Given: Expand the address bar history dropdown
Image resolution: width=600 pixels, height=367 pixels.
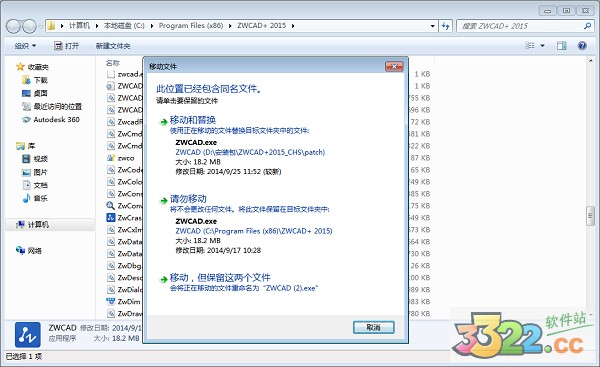Looking at the screenshot, I should pyautogui.click(x=432, y=26).
